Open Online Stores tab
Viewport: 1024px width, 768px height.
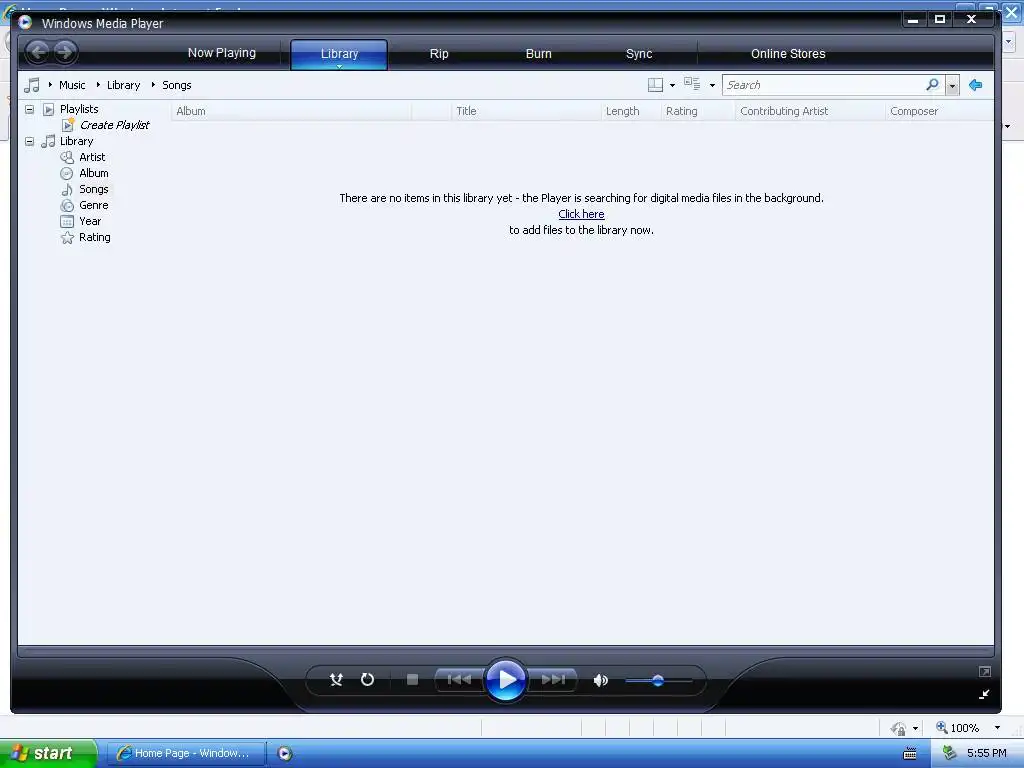(x=788, y=54)
